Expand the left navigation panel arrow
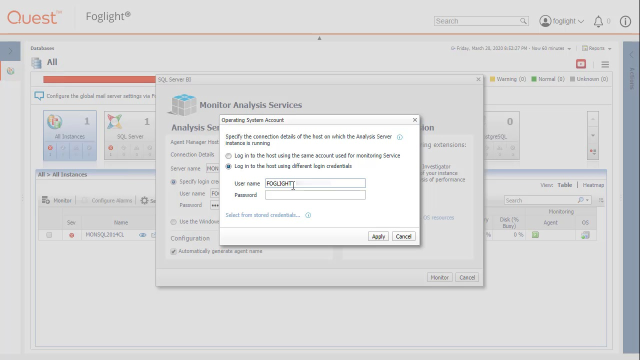This screenshot has width=640, height=360. coord(10,51)
